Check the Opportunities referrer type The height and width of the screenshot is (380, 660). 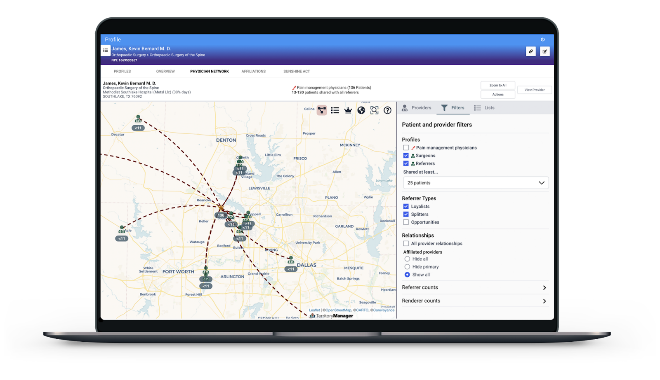click(x=406, y=222)
